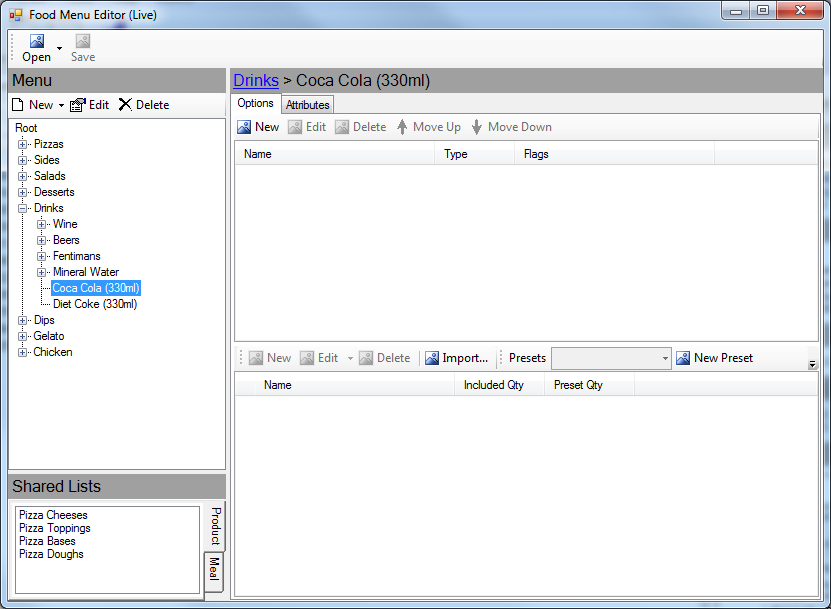Click the toolbar overflow arrow at right edge
The height and width of the screenshot is (609, 831).
coord(812,365)
